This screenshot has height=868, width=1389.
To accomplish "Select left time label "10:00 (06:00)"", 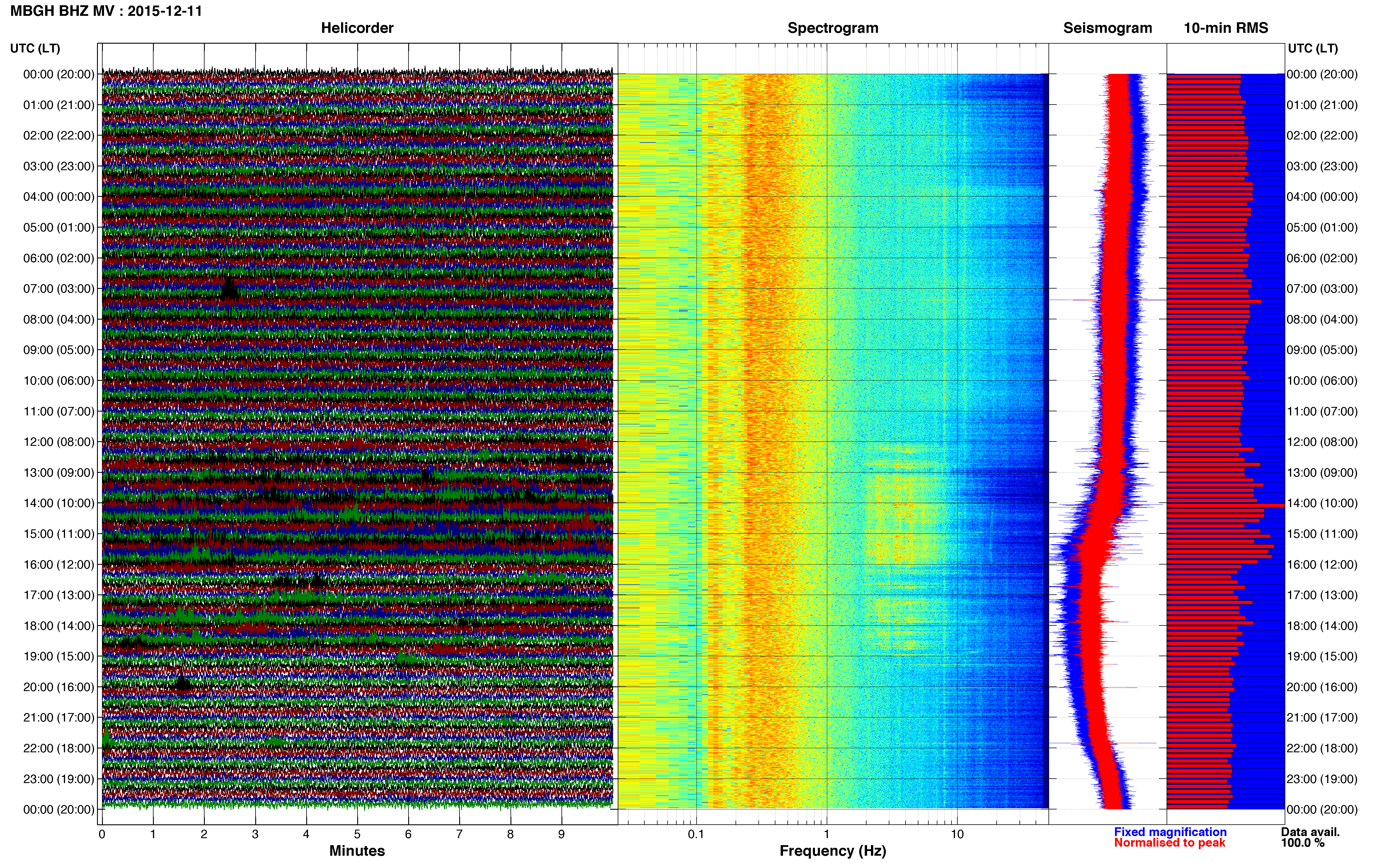I will tap(59, 381).
